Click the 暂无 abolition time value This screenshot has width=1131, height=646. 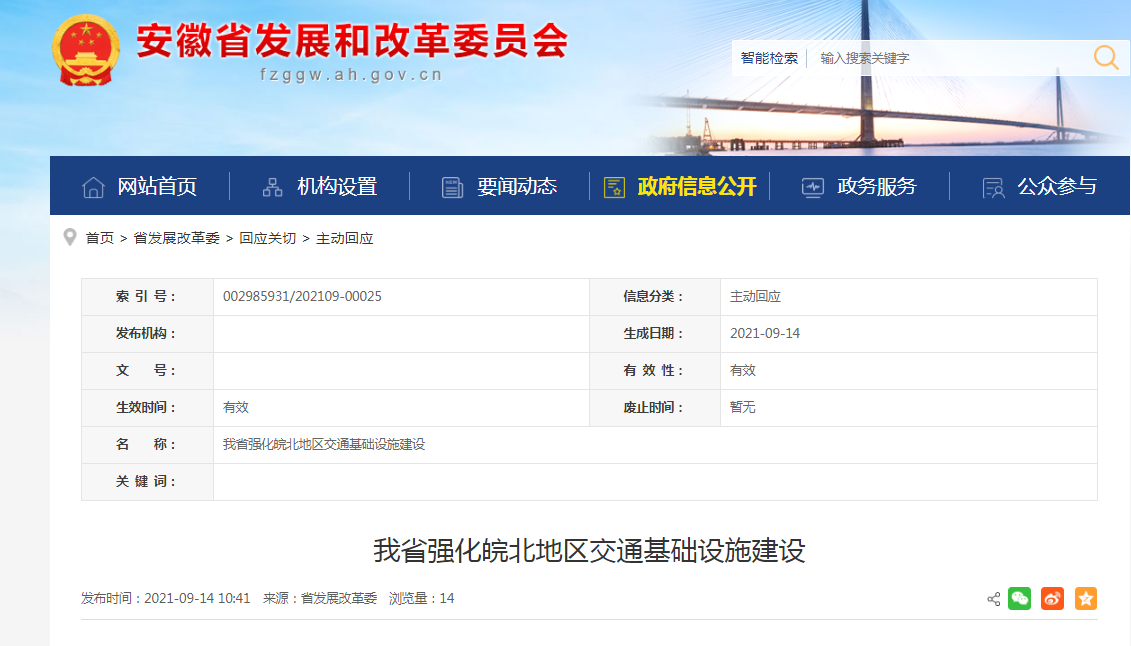(x=742, y=407)
